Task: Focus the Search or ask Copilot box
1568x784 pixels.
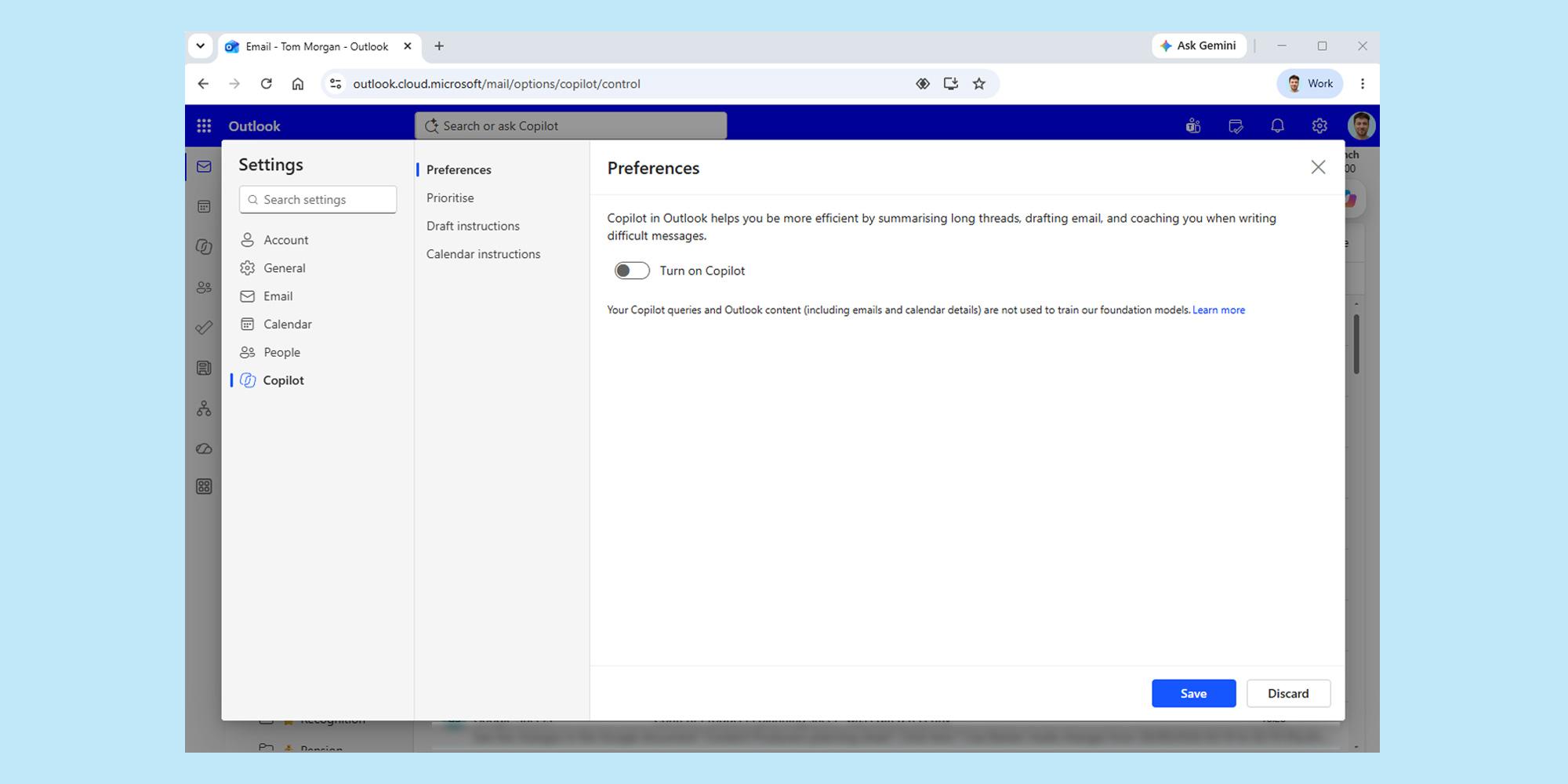Action: point(571,125)
